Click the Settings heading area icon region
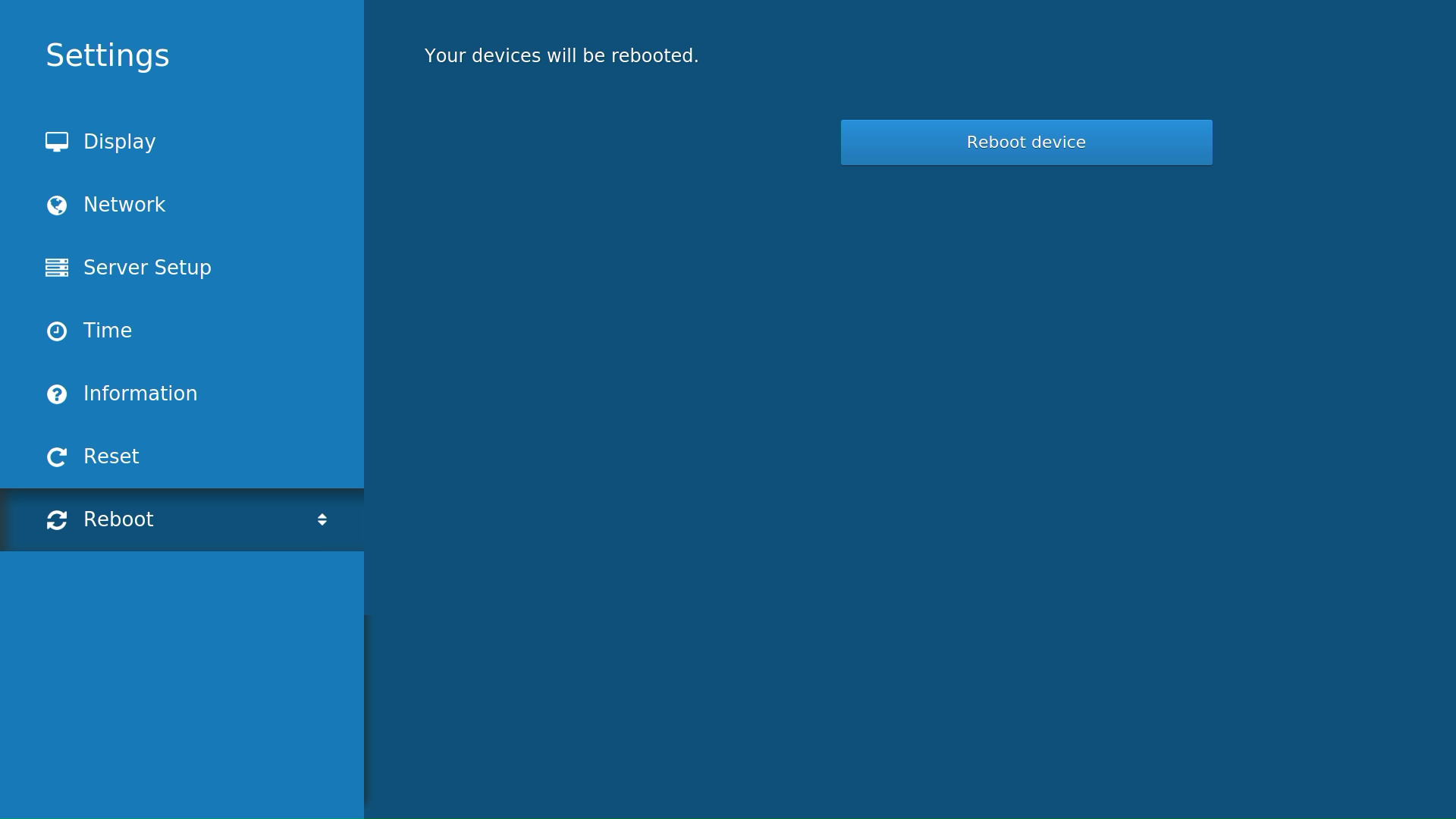Image resolution: width=1456 pixels, height=819 pixels. 108,54
